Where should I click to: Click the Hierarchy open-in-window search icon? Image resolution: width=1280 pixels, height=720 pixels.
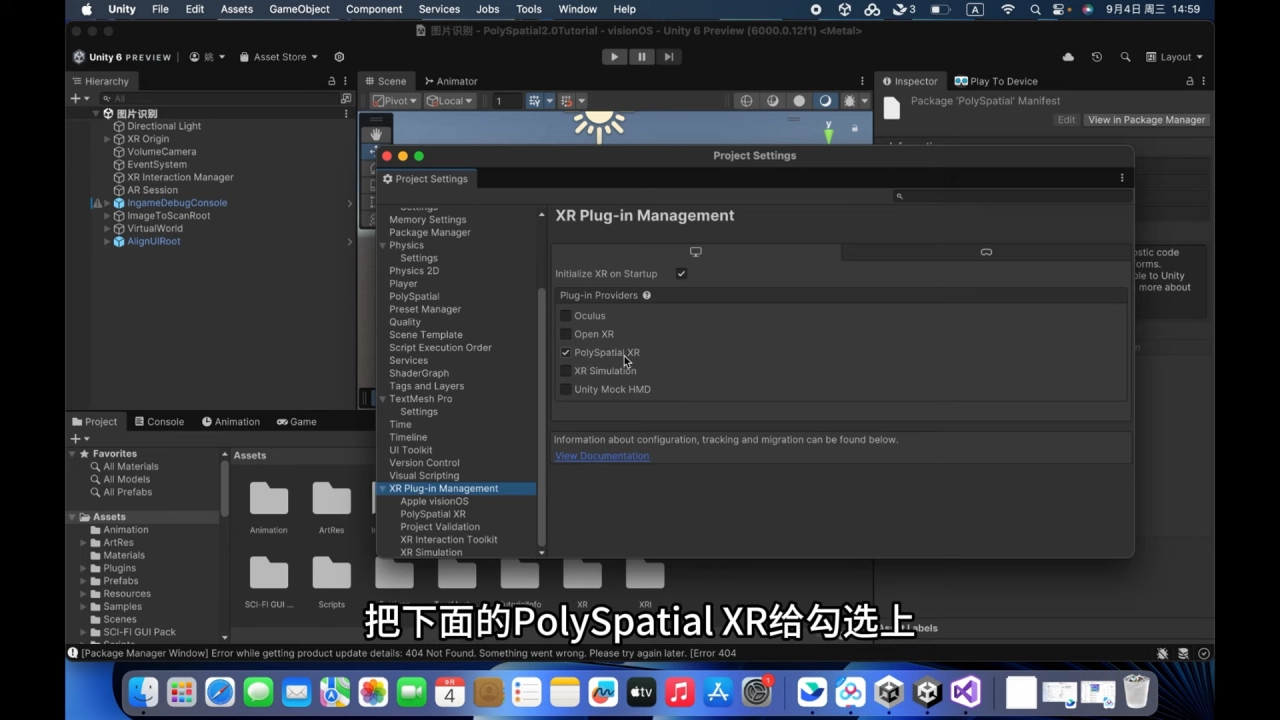346,98
